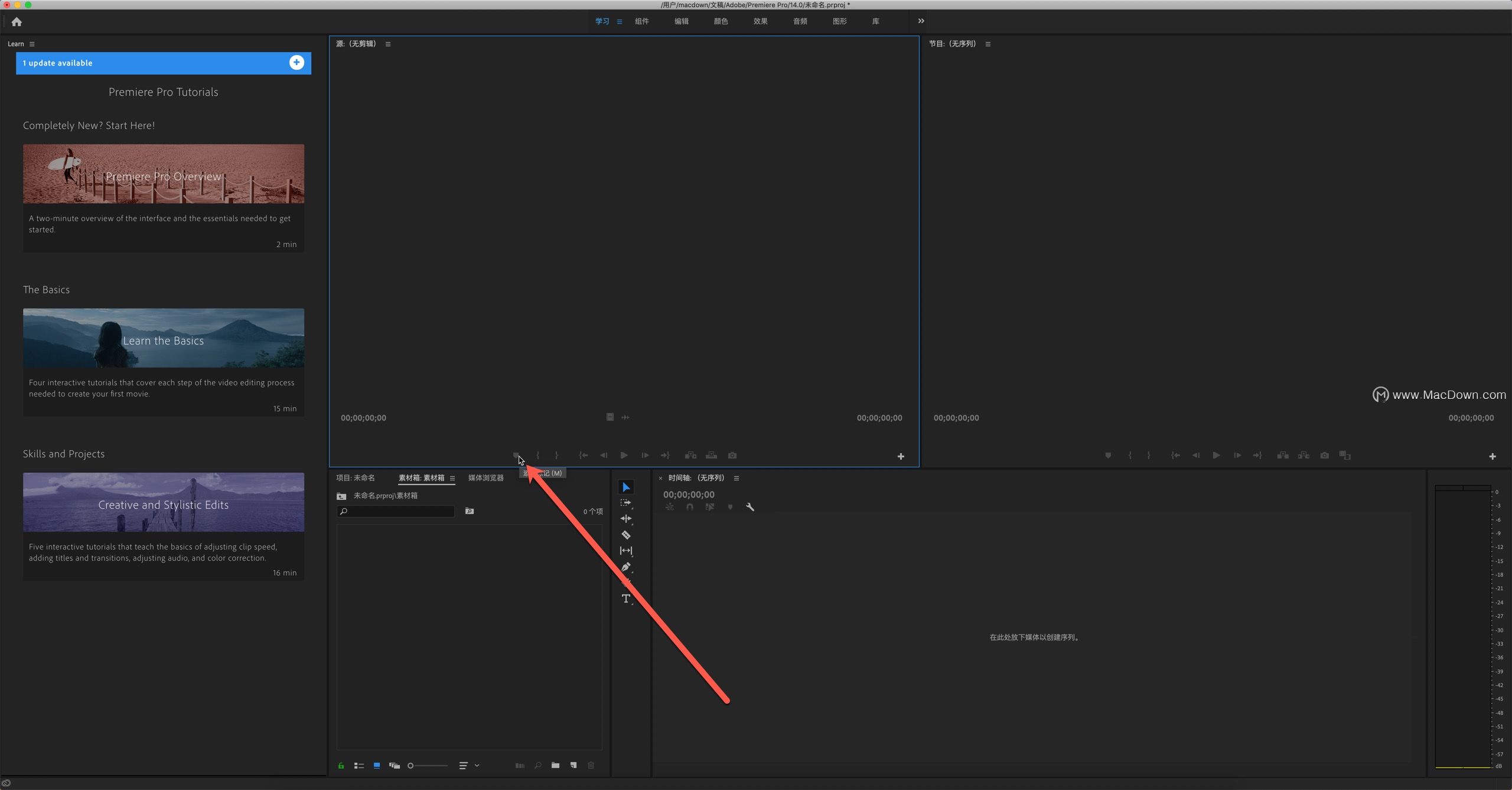The image size is (1512, 790).
Task: Step forward one frame in Source monitor
Action: pos(645,455)
